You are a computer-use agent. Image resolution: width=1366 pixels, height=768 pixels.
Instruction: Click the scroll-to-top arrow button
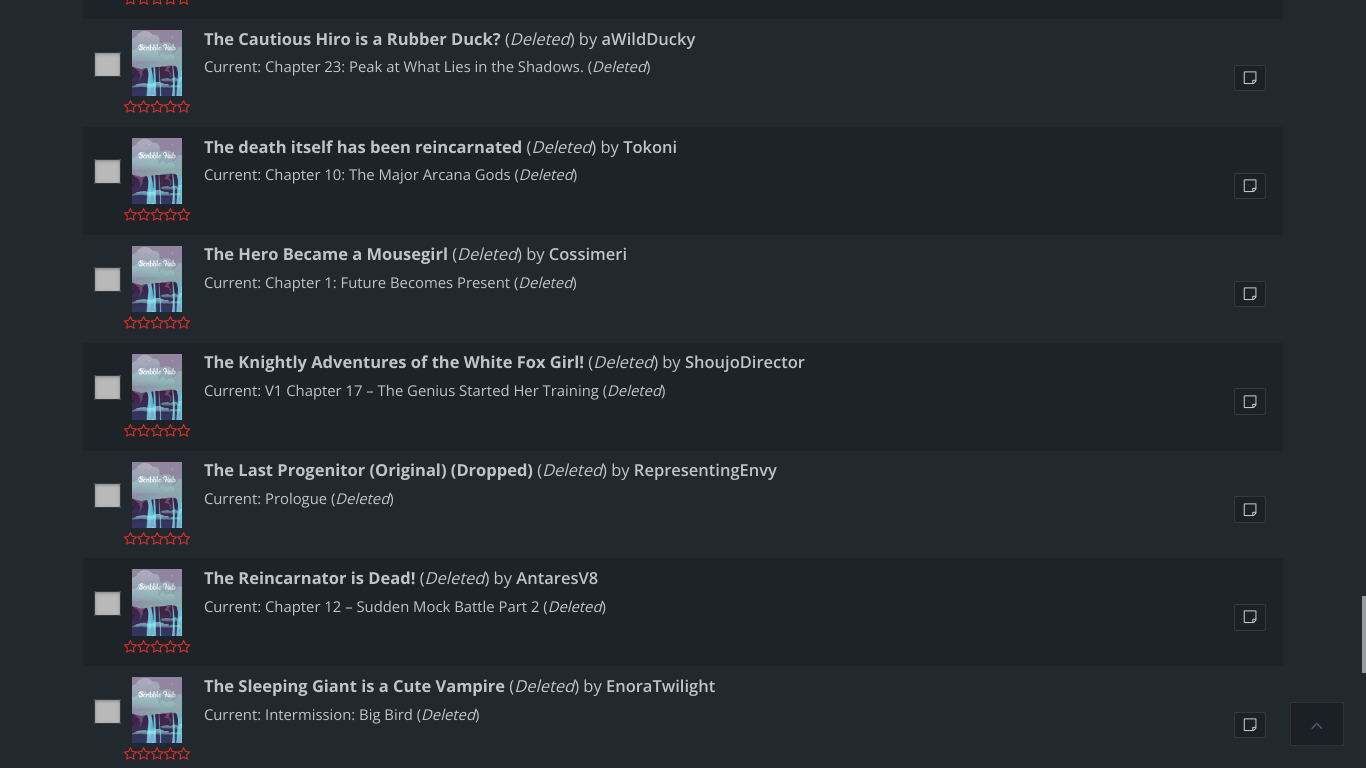click(1316, 724)
